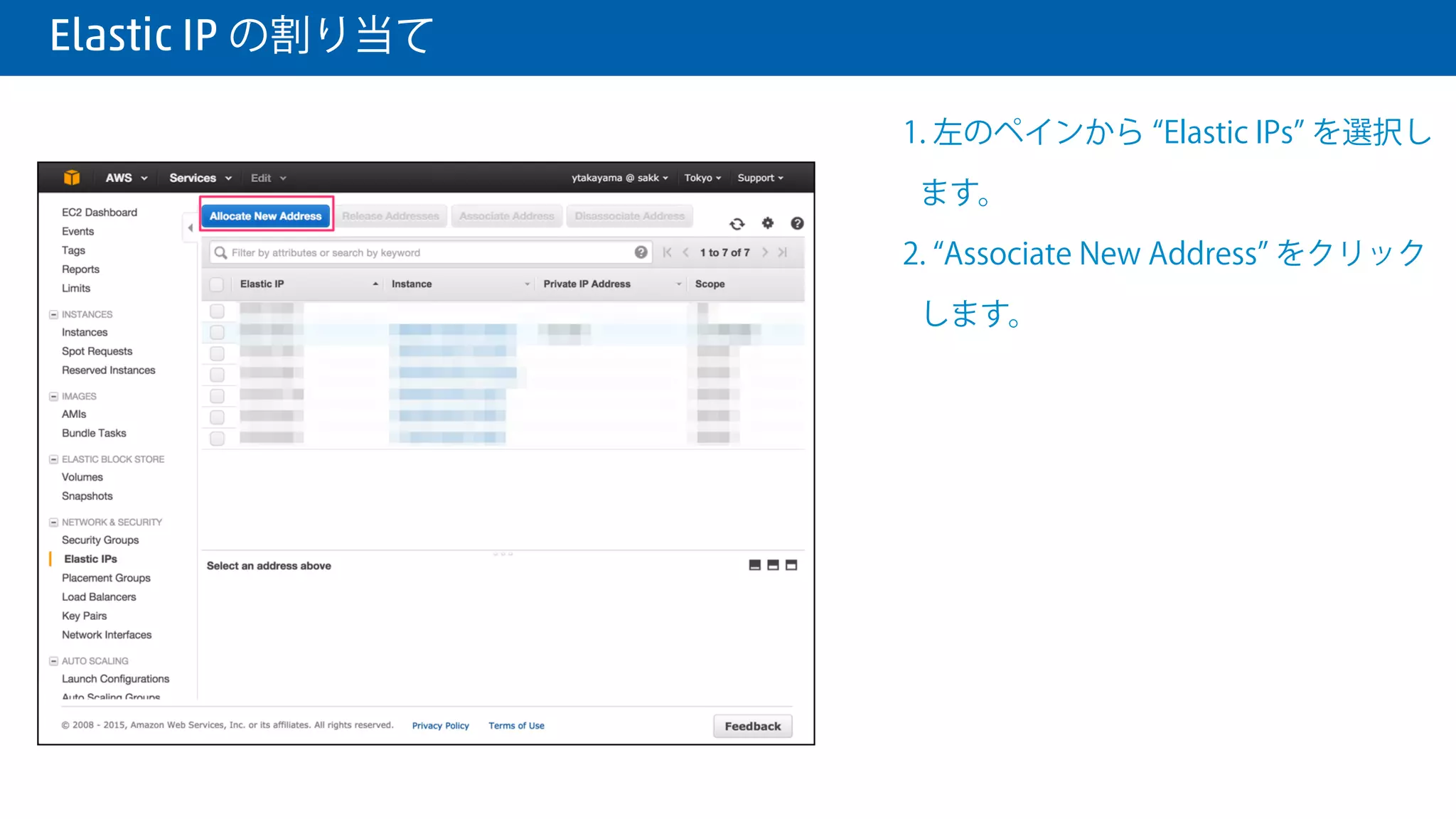
Task: Open Instances in sidebar
Action: pos(85,333)
